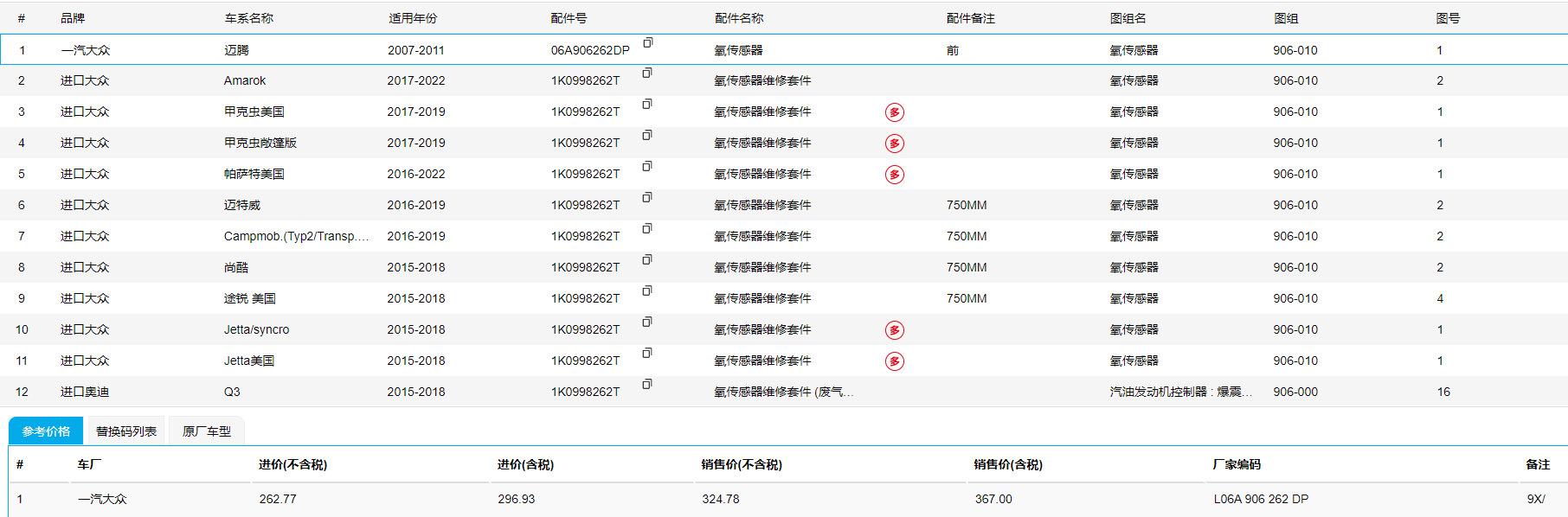Click the 配件号 column header

[569, 18]
